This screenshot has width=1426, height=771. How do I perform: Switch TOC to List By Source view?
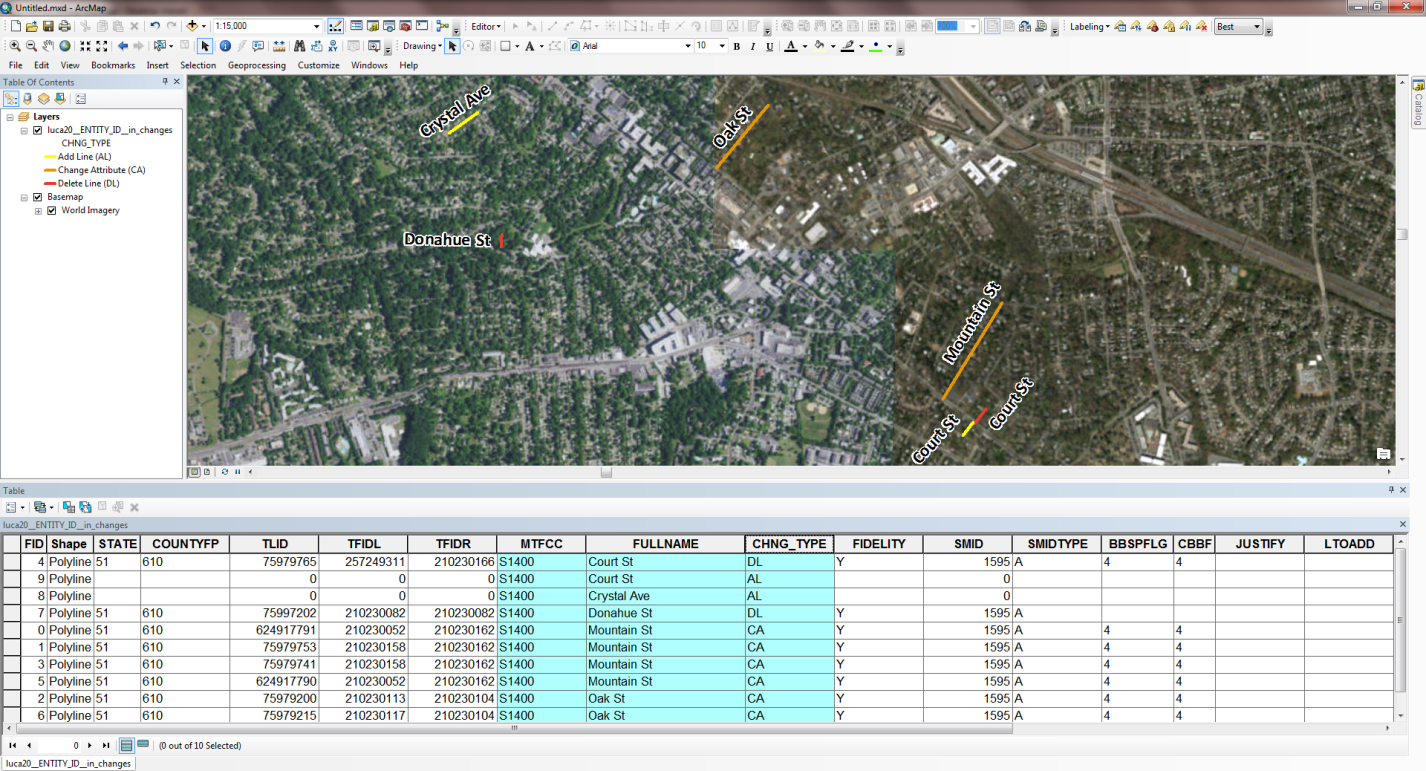(x=28, y=99)
